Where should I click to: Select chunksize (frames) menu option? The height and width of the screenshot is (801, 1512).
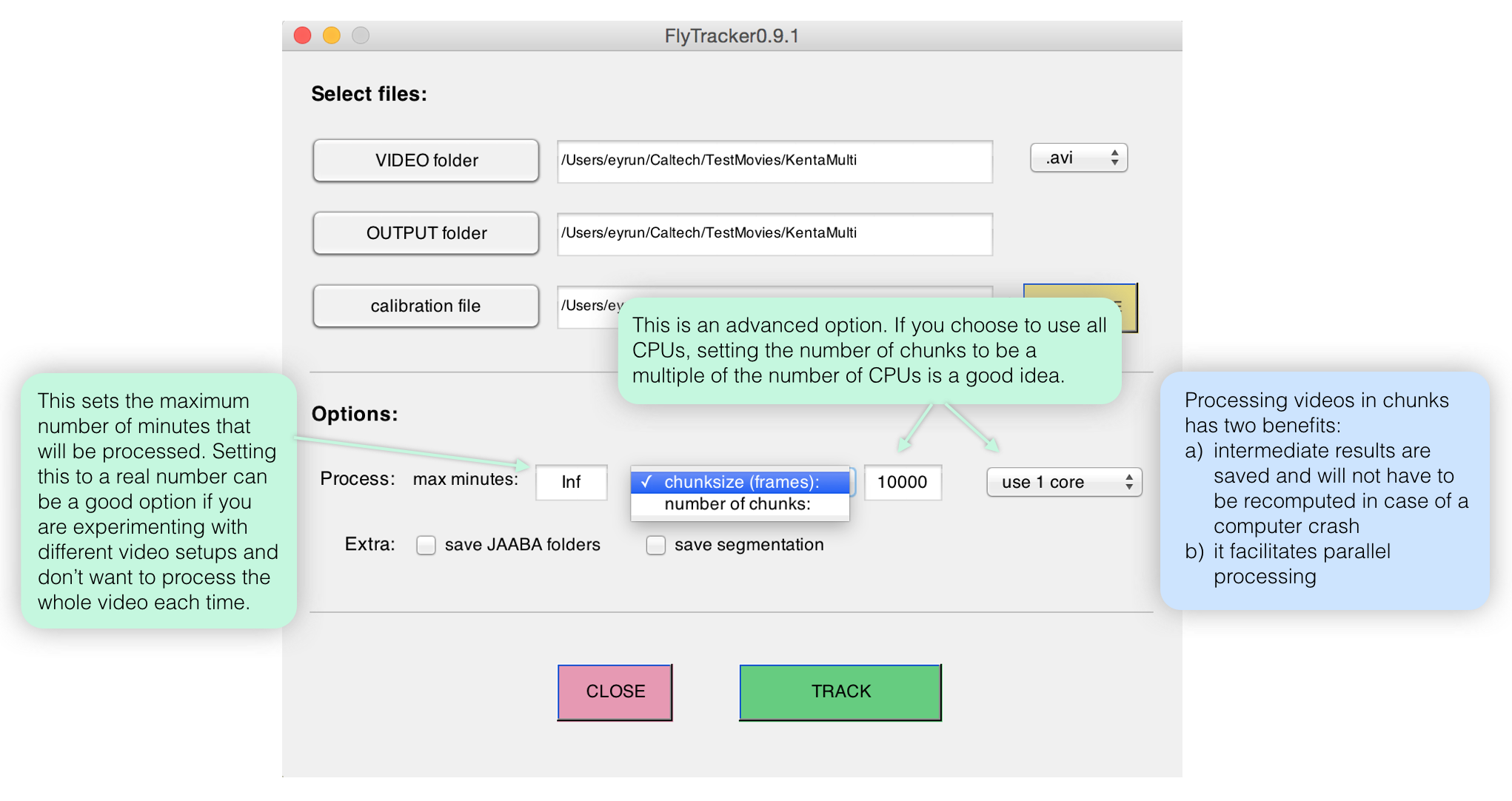tap(740, 483)
